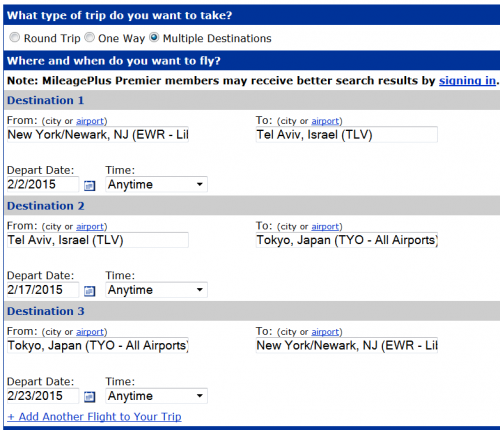Focus Destination 2 To field with Tokyo, Japan
500x430 pixels.
pyautogui.click(x=347, y=240)
